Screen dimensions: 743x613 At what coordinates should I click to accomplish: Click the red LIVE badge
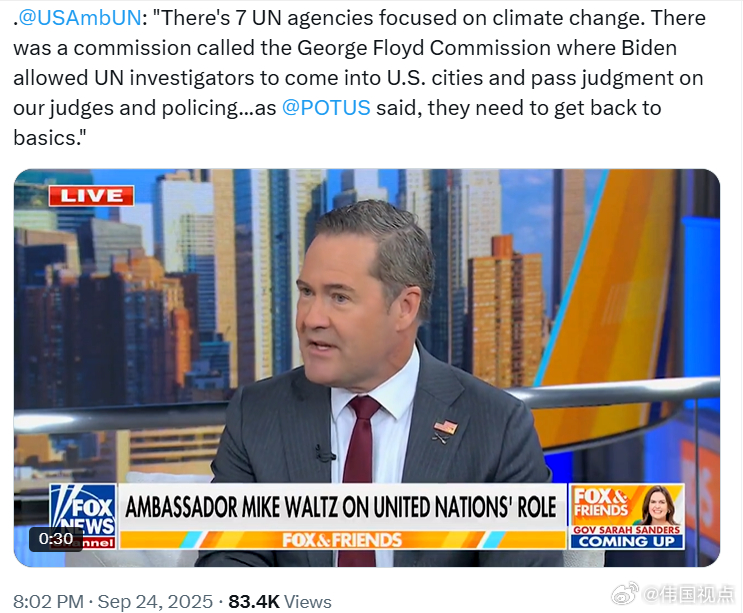(91, 196)
